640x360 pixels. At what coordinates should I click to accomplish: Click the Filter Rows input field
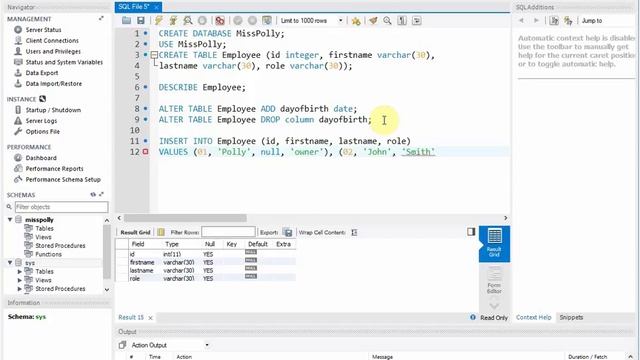(228, 232)
